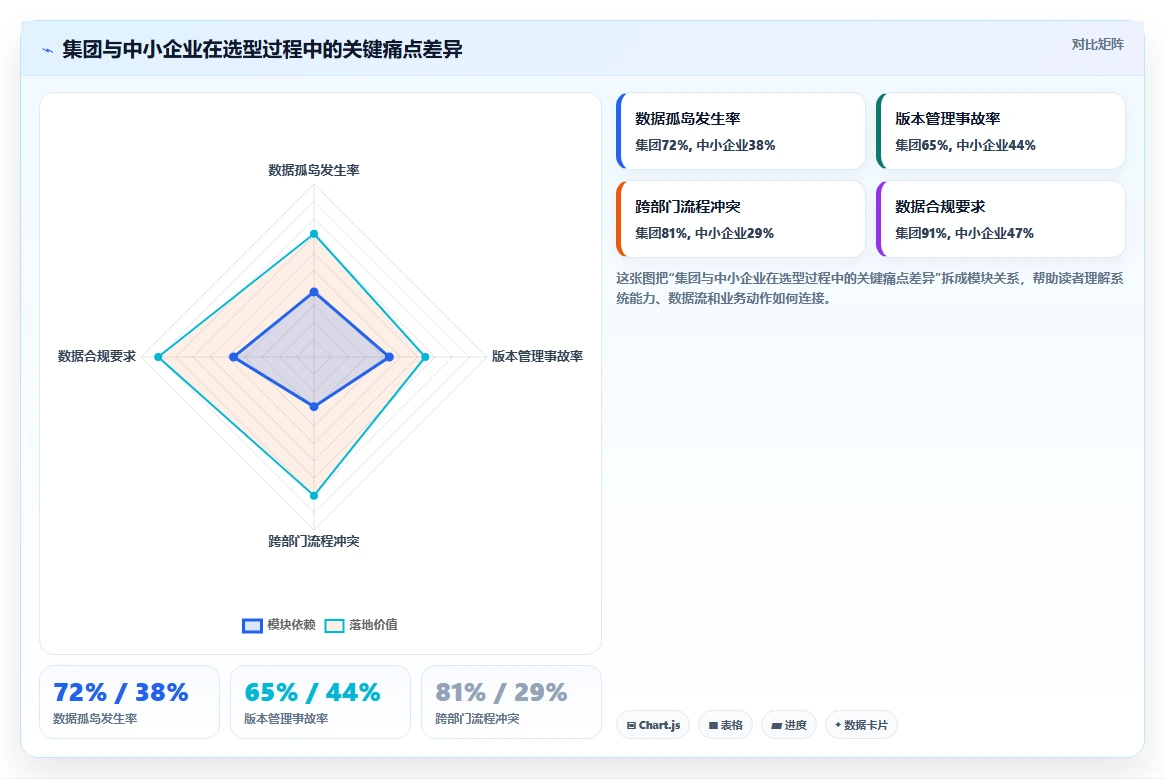Image resolution: width=1165 pixels, height=779 pixels.
Task: Click the 进度 tag
Action: coord(788,725)
